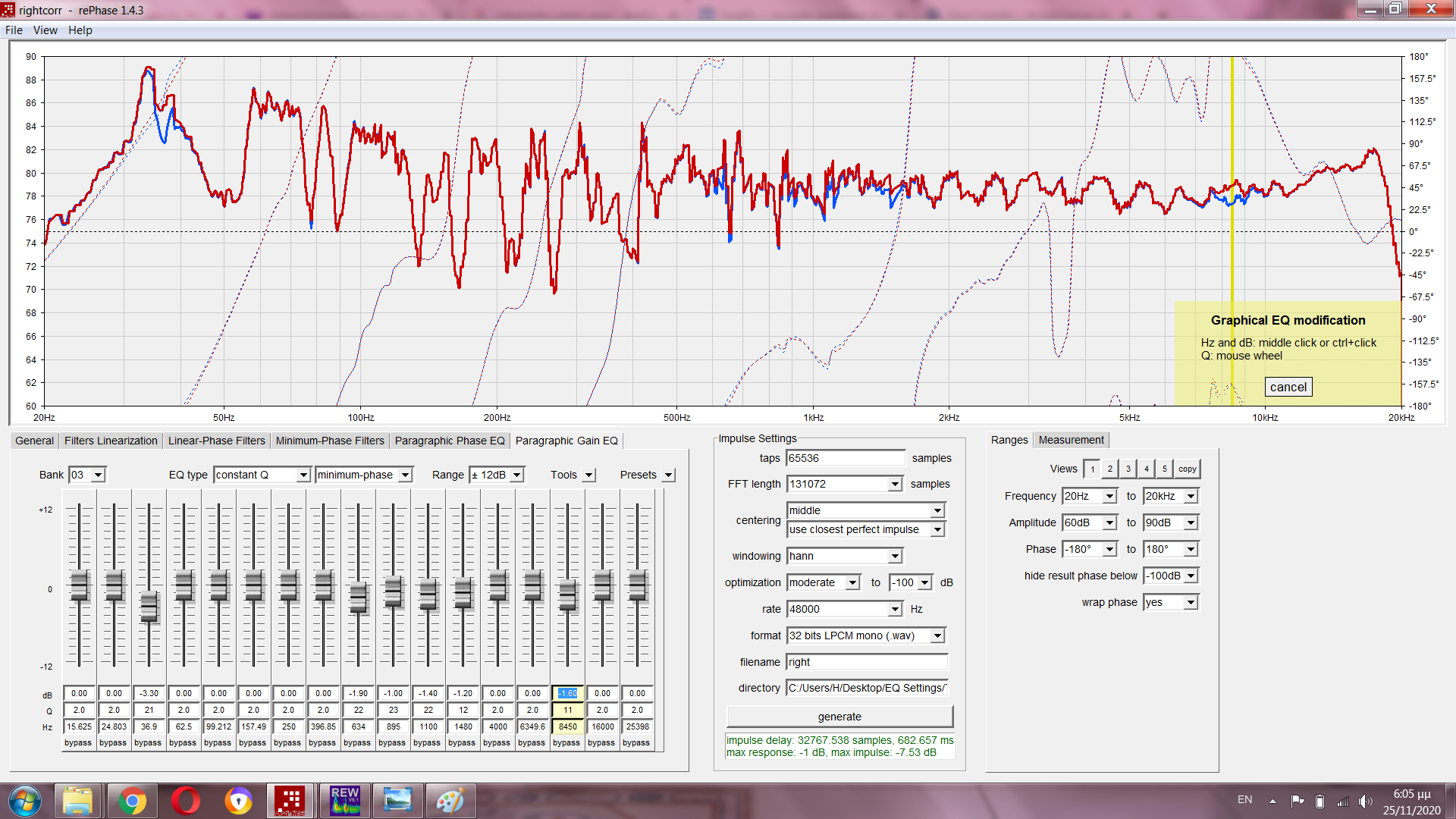
Task: Open the View menu
Action: pyautogui.click(x=45, y=30)
